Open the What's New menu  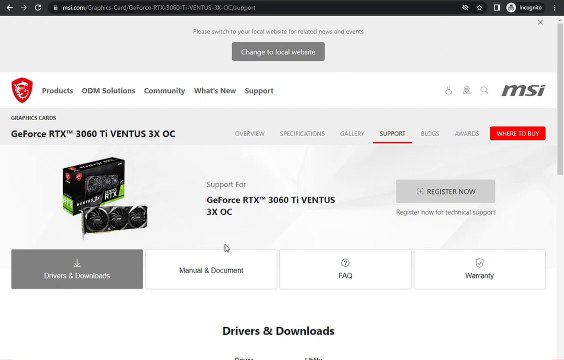[215, 91]
